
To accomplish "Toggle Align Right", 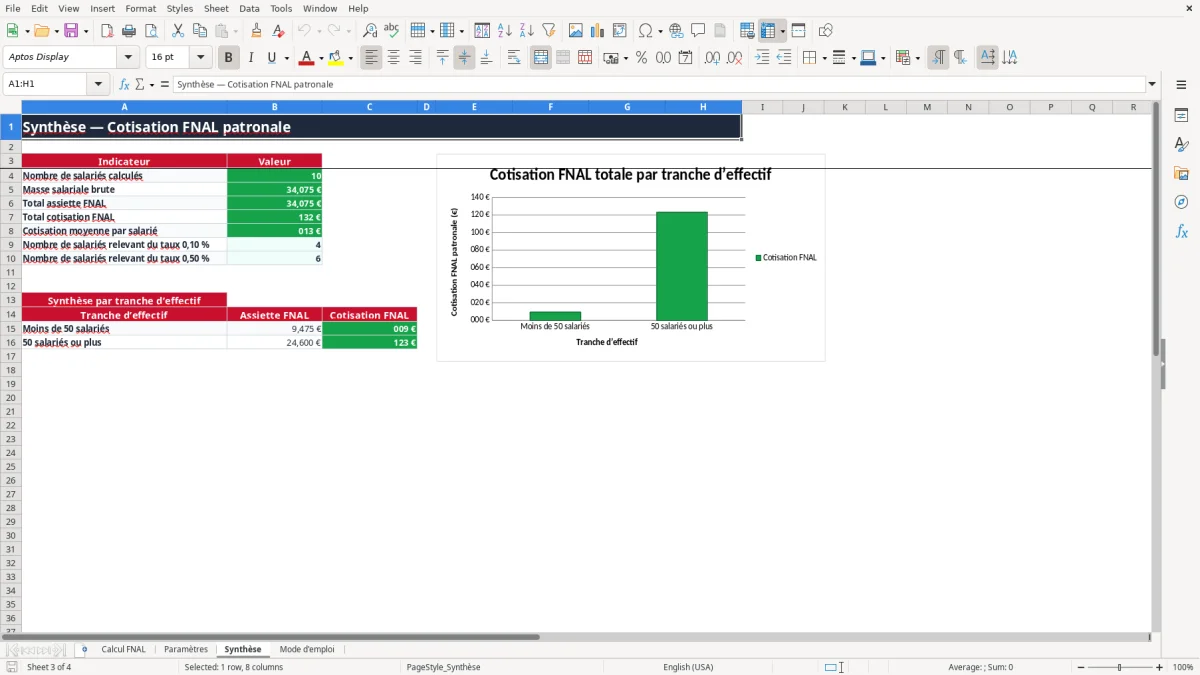I will [x=415, y=58].
